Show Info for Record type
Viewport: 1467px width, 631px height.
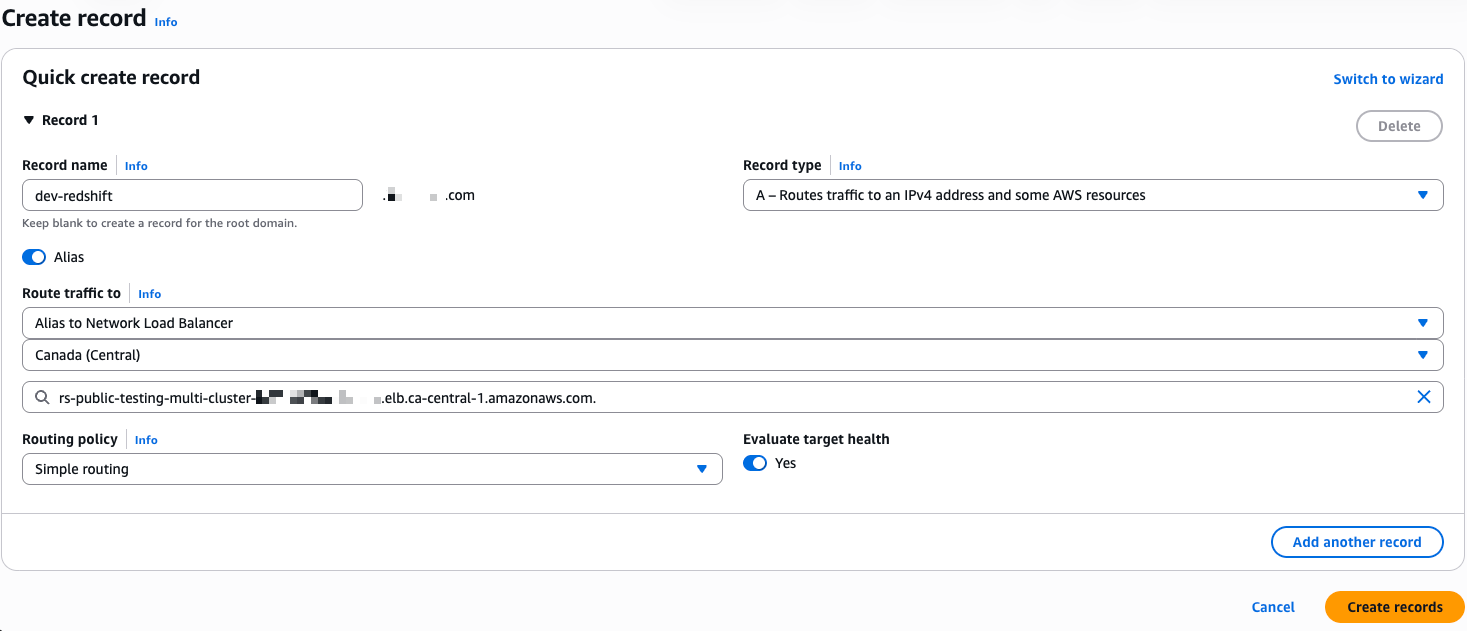[850, 166]
